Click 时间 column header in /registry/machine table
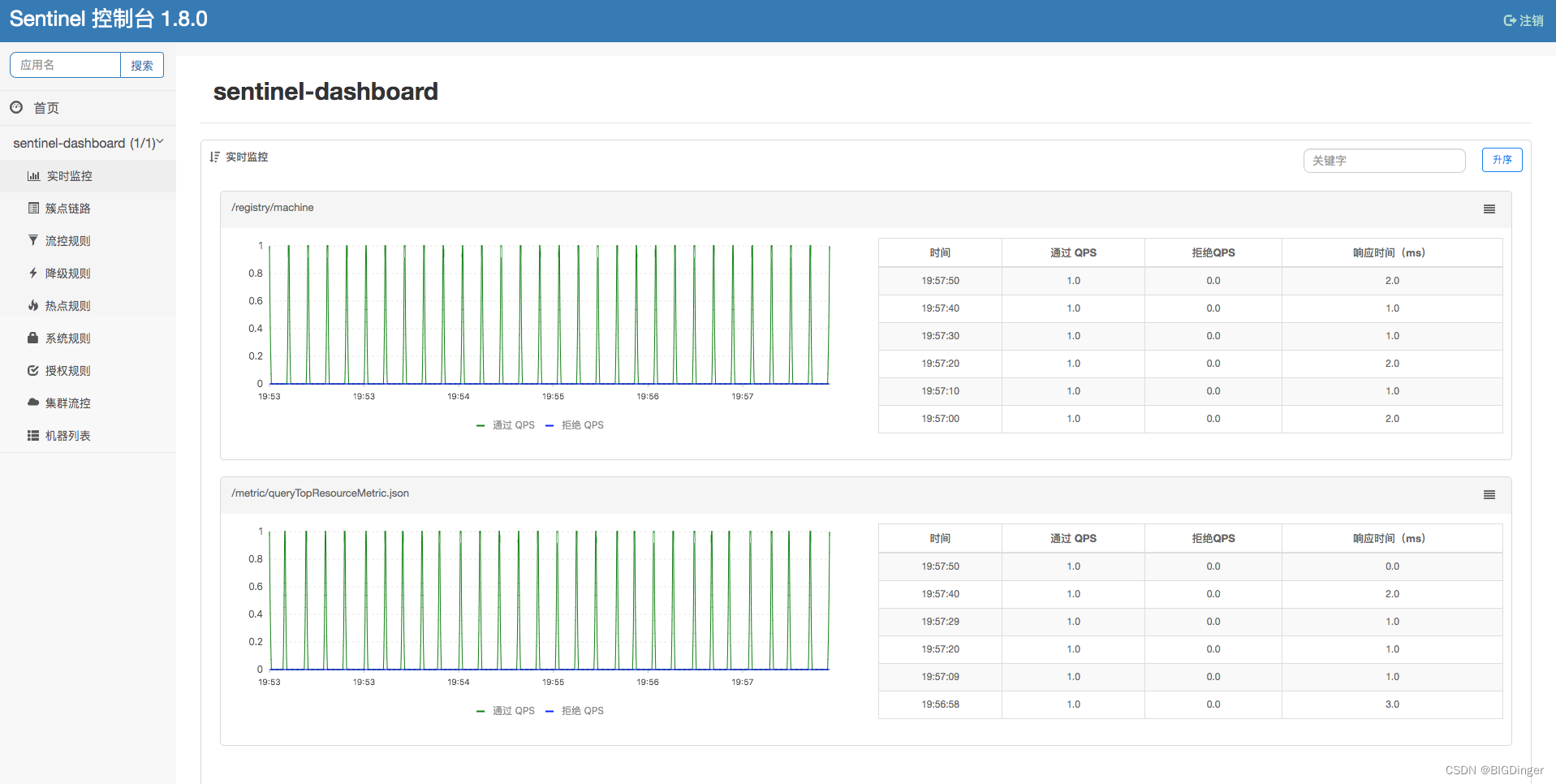This screenshot has height=784, width=1556. 940,252
